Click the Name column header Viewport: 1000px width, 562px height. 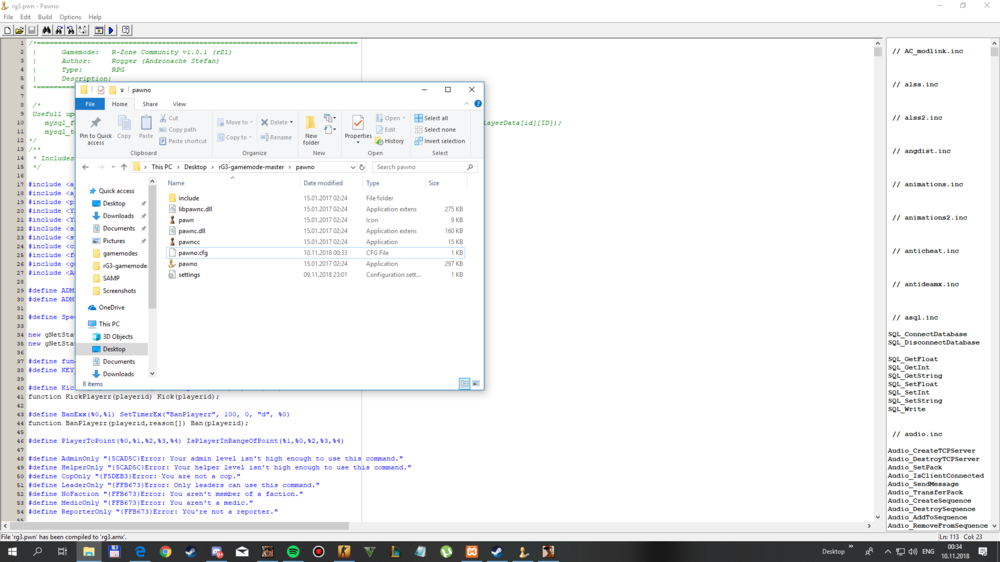click(x=176, y=183)
